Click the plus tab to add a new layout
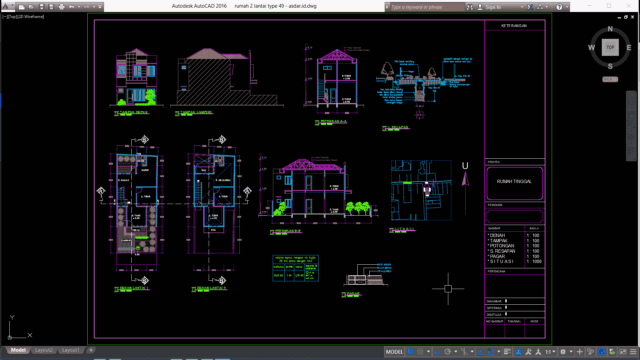 pos(91,350)
